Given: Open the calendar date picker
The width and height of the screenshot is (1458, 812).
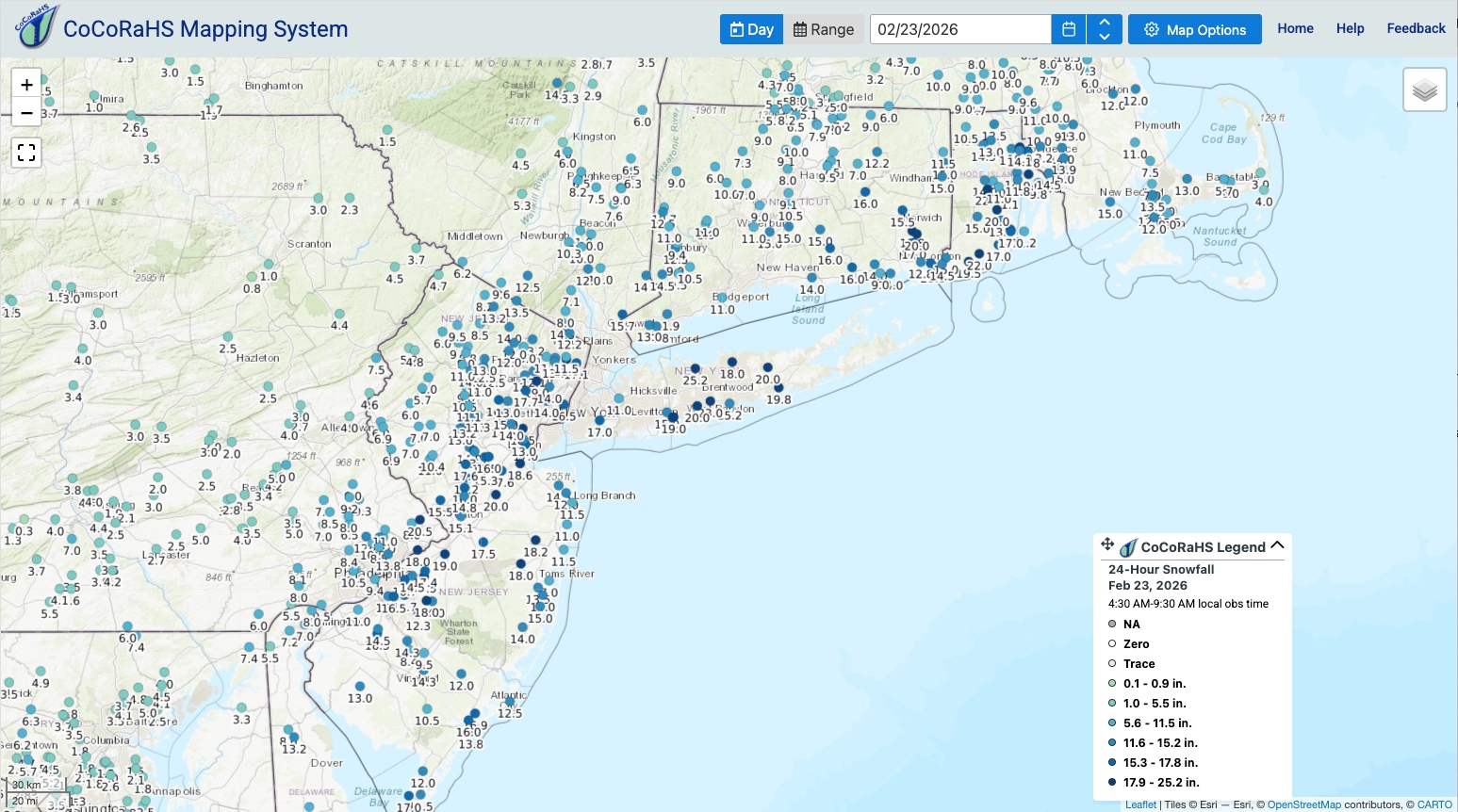Looking at the screenshot, I should click(1068, 29).
